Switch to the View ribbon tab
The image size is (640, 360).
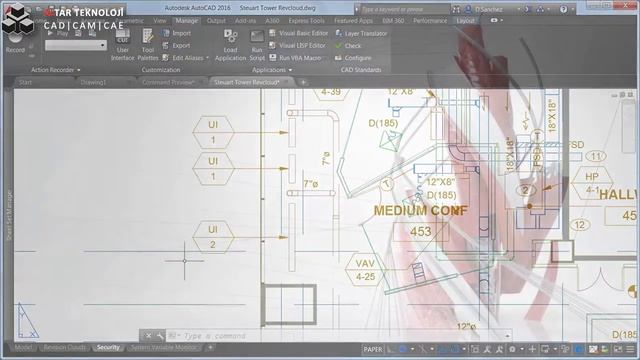tap(160, 20)
